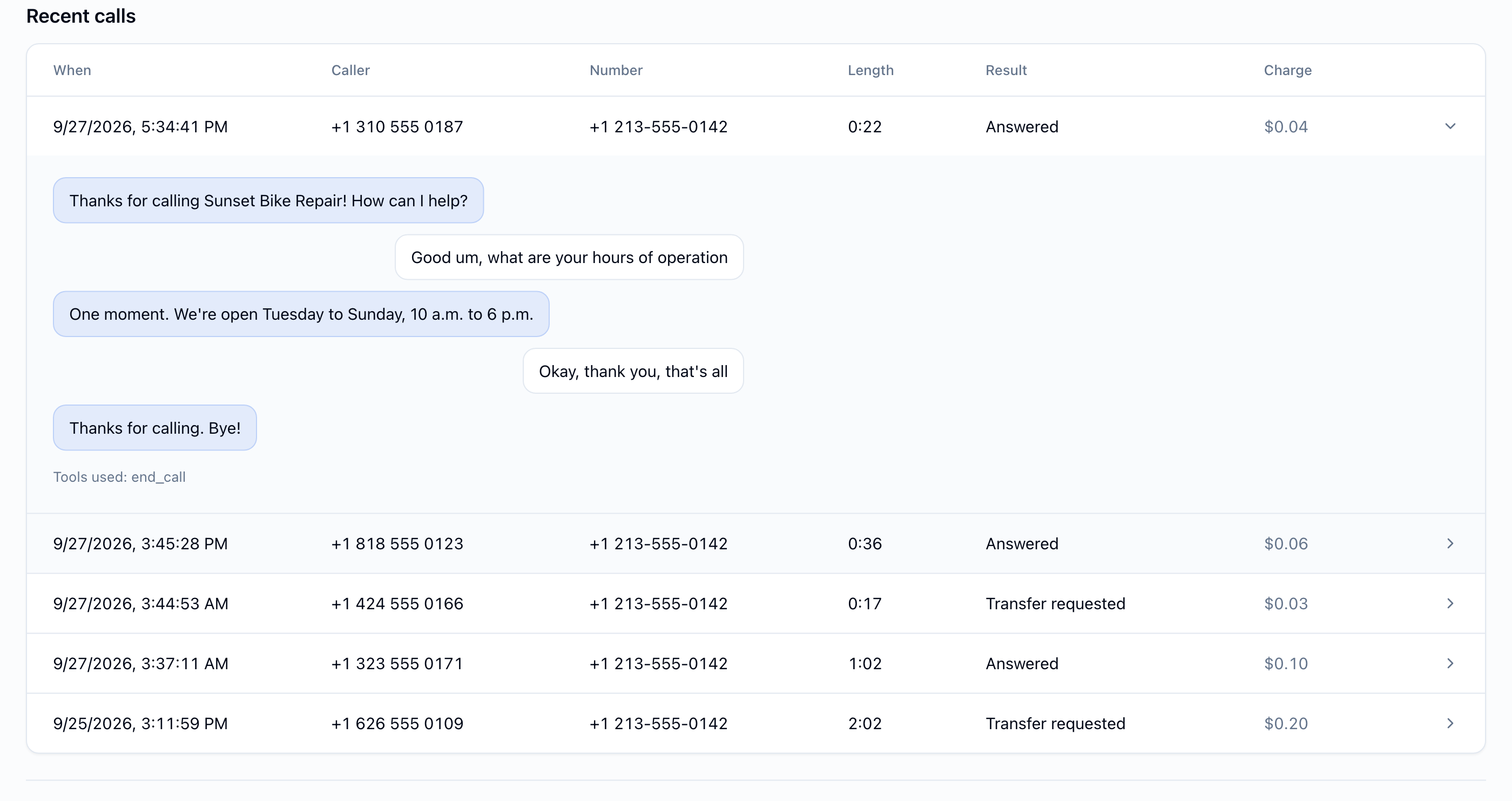Viewport: 1512px width, 801px height.
Task: Click the 'Okay, thank you, that's all' bubble
Action: pos(633,371)
